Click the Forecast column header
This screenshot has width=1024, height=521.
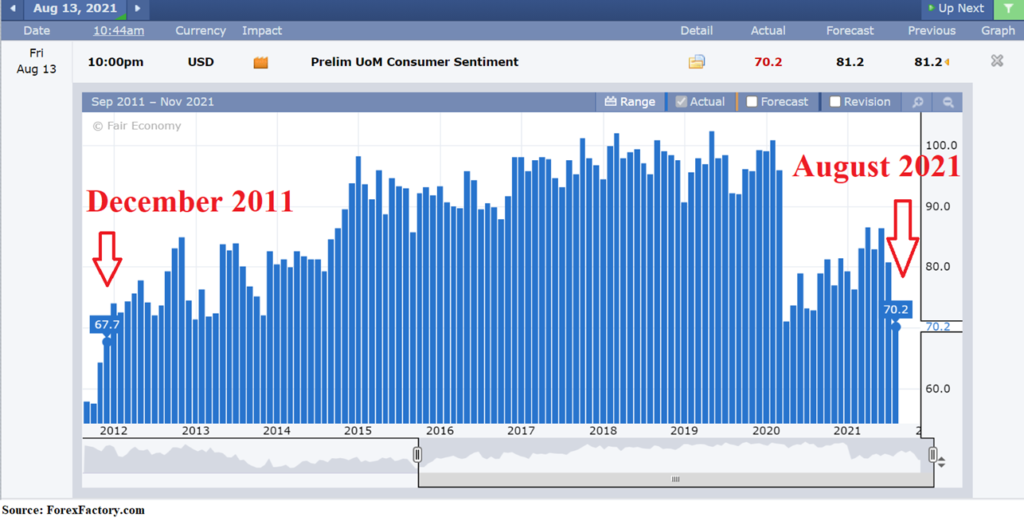coord(850,31)
